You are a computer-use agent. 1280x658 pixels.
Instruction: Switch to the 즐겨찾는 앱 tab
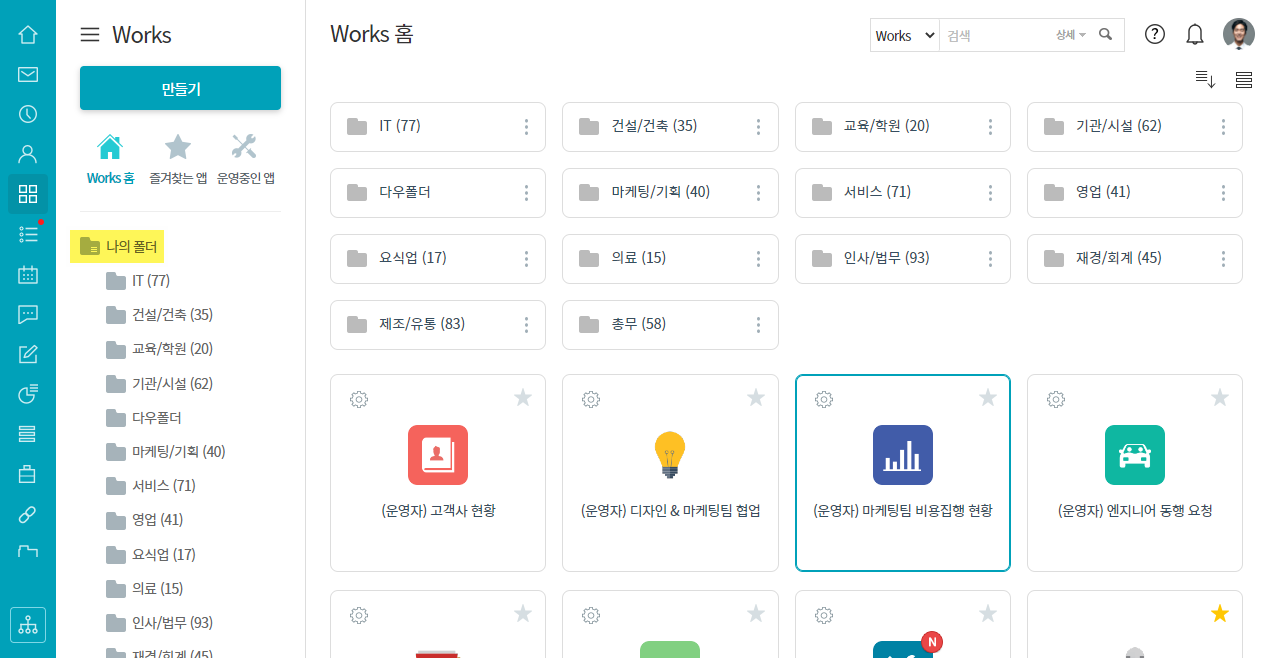[178, 160]
